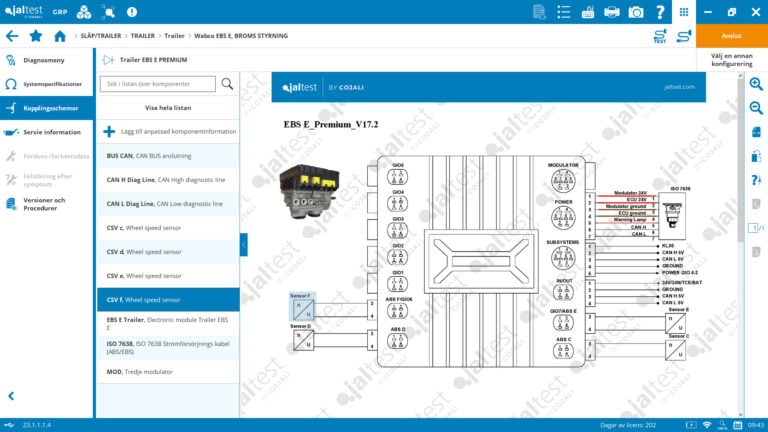Focus the component search field

coord(158,84)
